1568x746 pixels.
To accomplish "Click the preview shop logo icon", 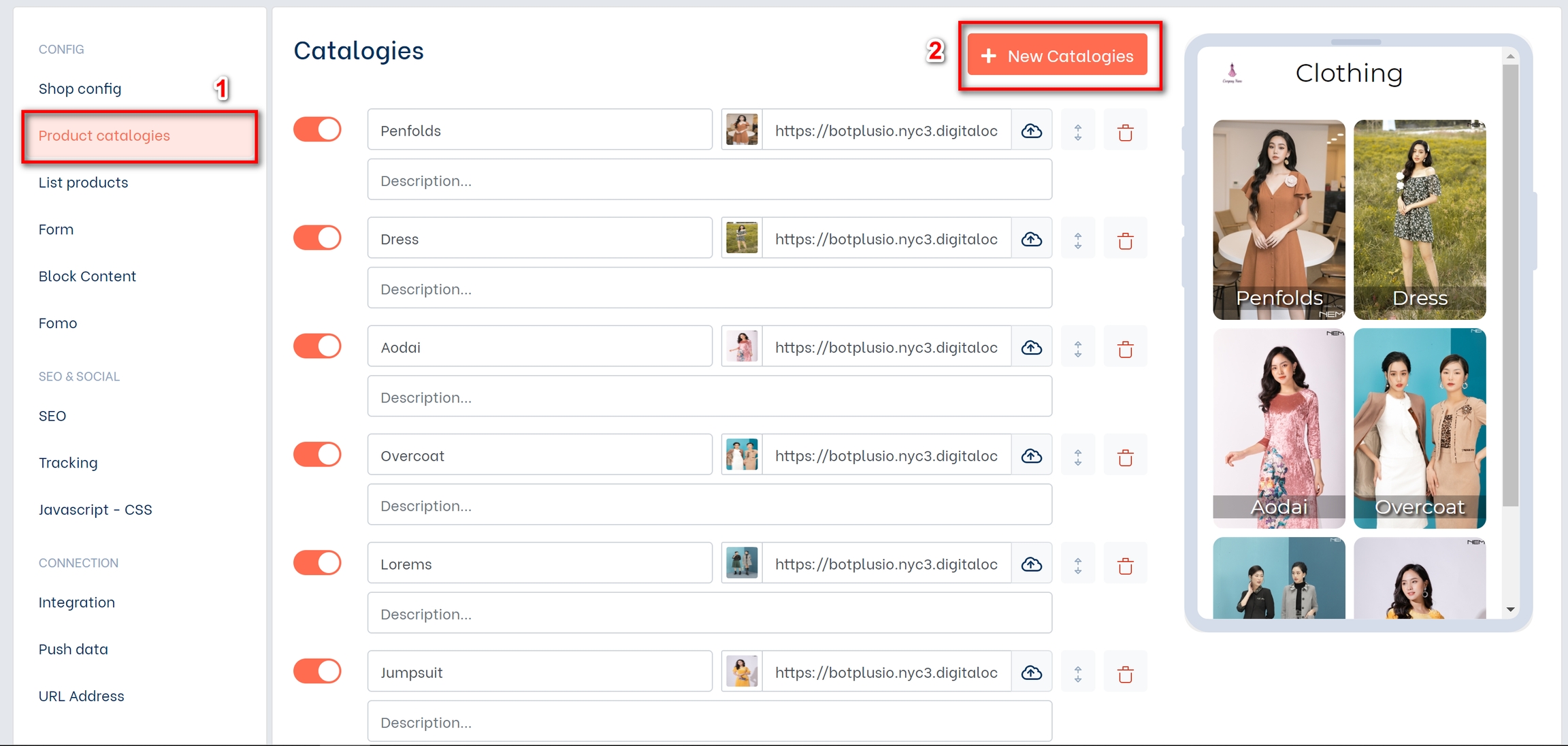I will click(x=1232, y=73).
